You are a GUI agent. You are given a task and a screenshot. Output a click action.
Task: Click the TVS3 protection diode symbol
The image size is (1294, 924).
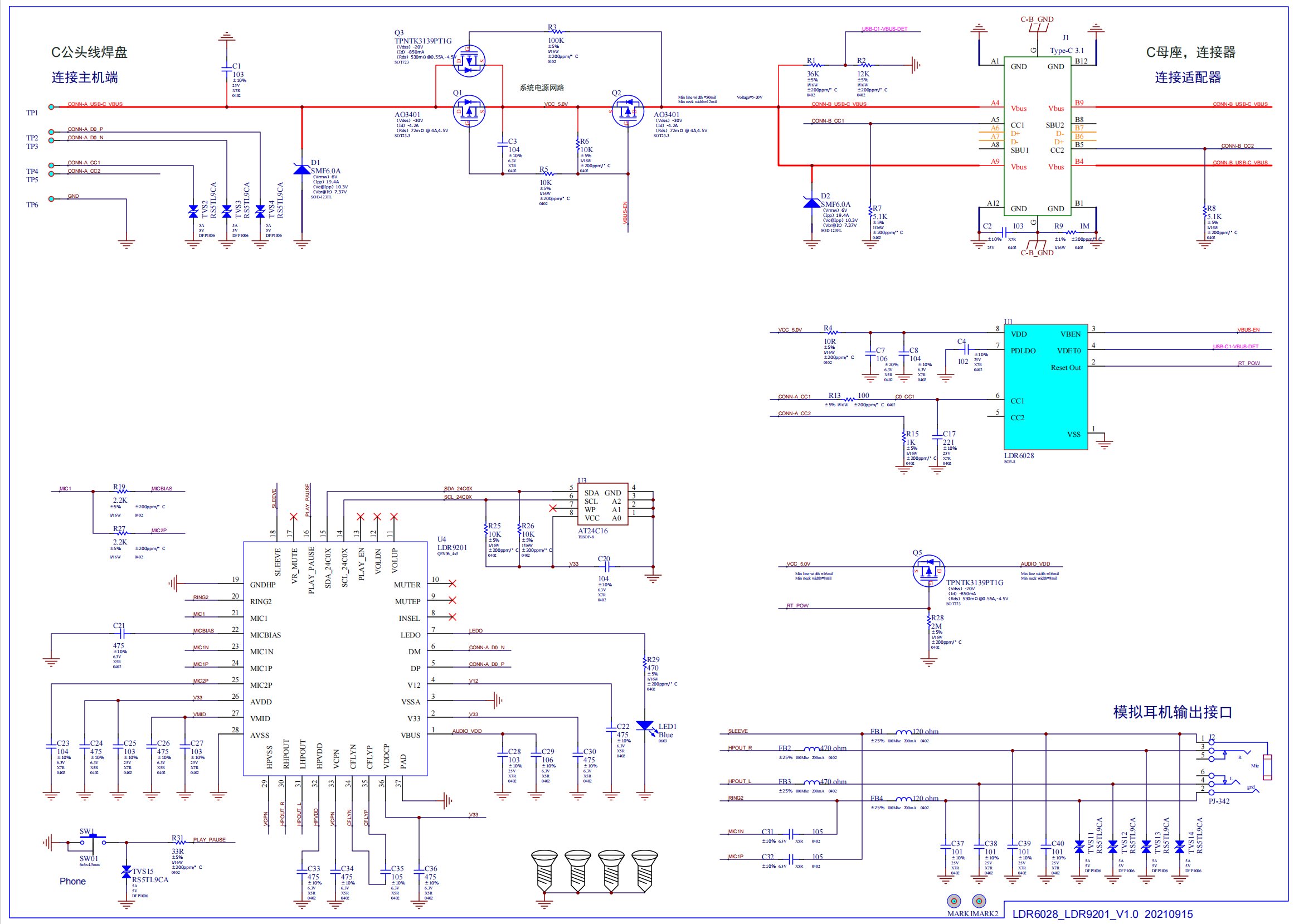tap(226, 212)
